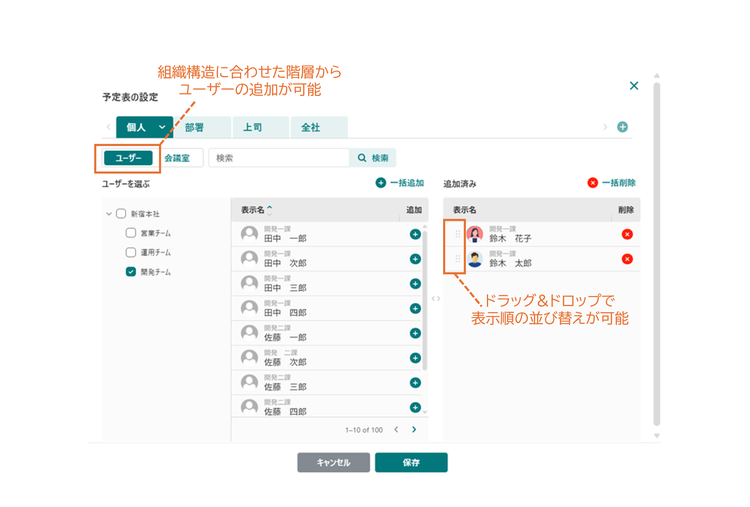Viewport: 750px width, 507px height.
Task: Open the 個人 tab dropdown arrow
Action: pyautogui.click(x=162, y=127)
